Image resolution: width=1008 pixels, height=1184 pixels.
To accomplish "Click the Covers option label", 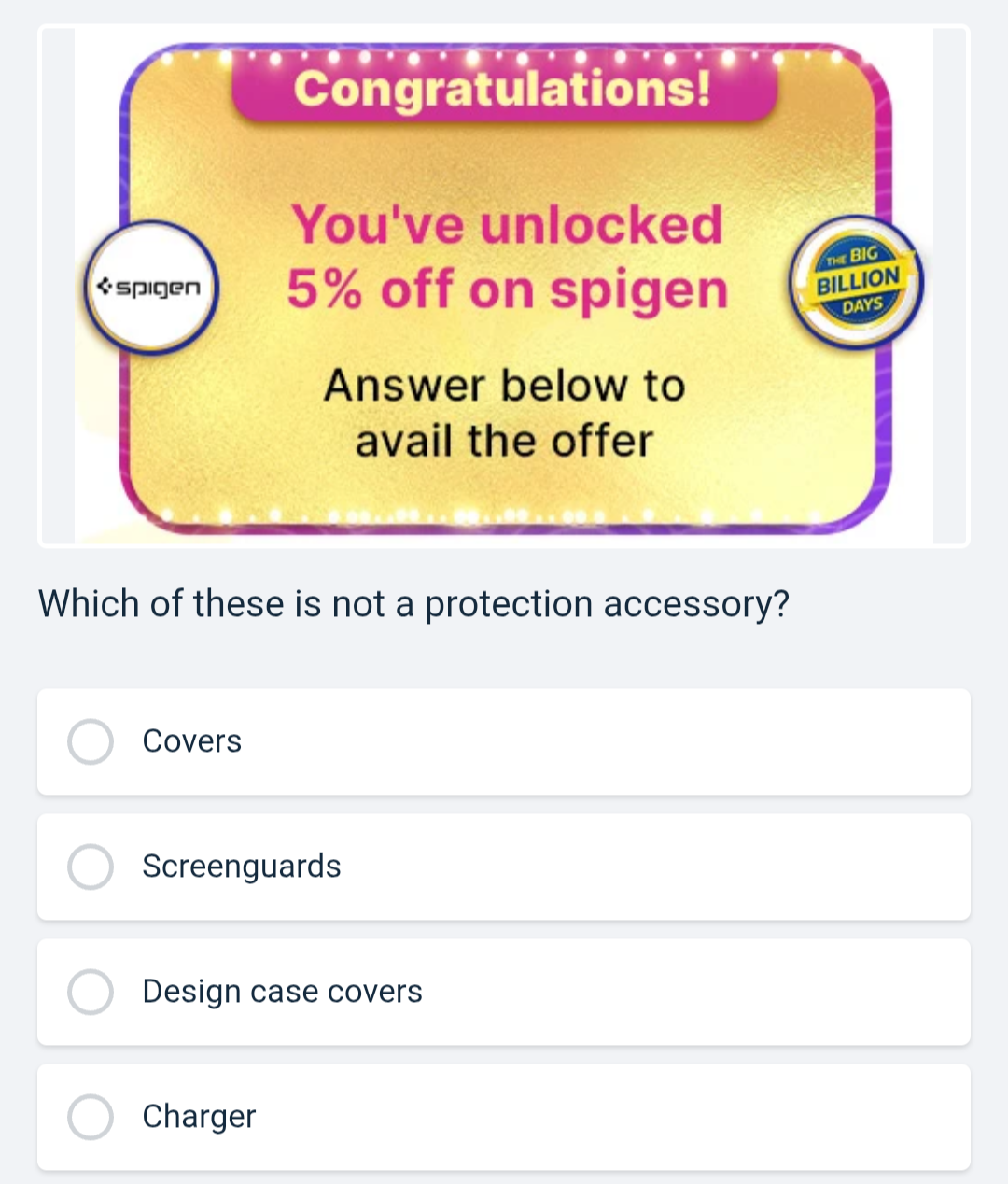I will tap(191, 741).
